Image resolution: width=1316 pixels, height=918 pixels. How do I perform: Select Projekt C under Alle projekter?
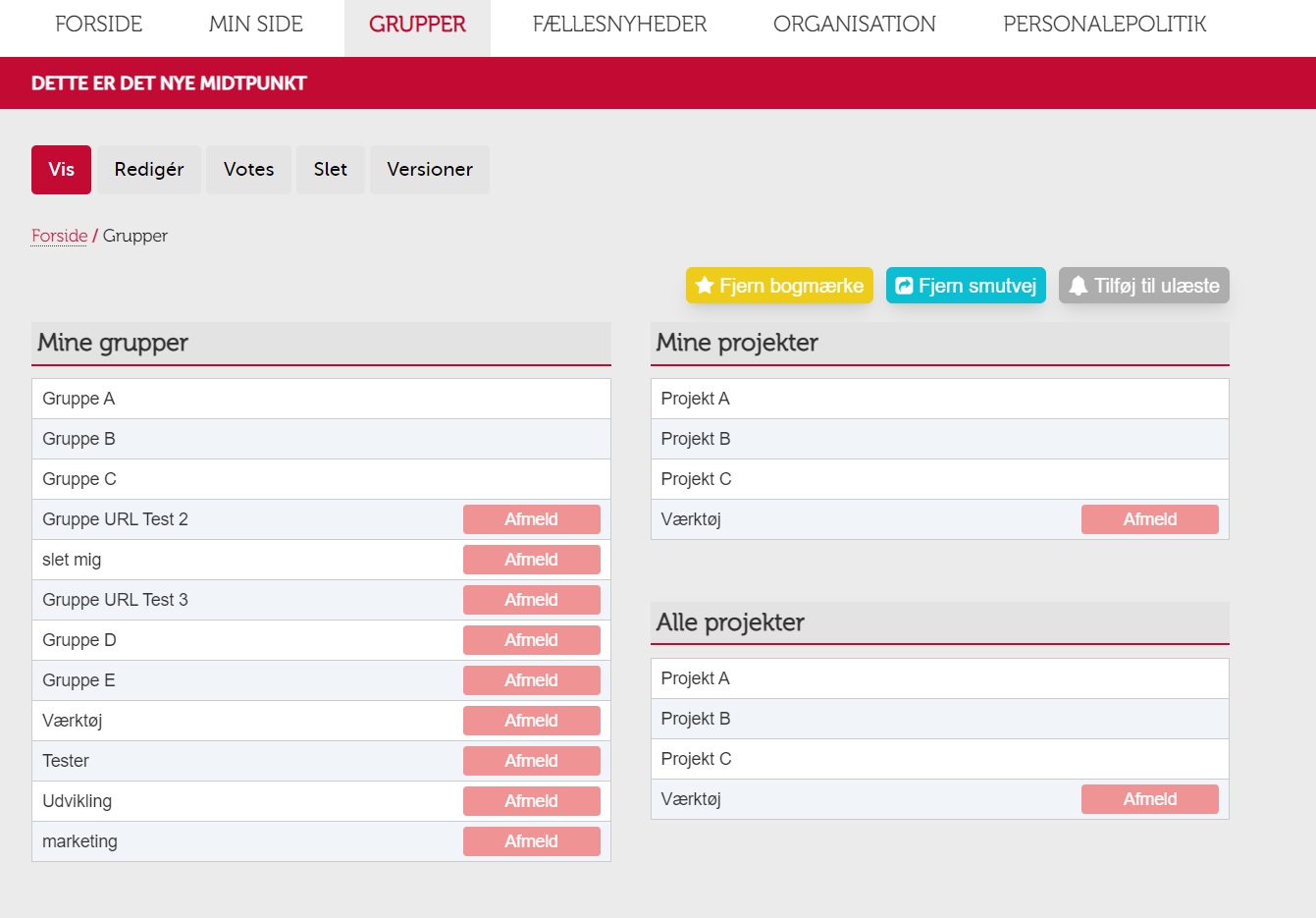pos(696,759)
